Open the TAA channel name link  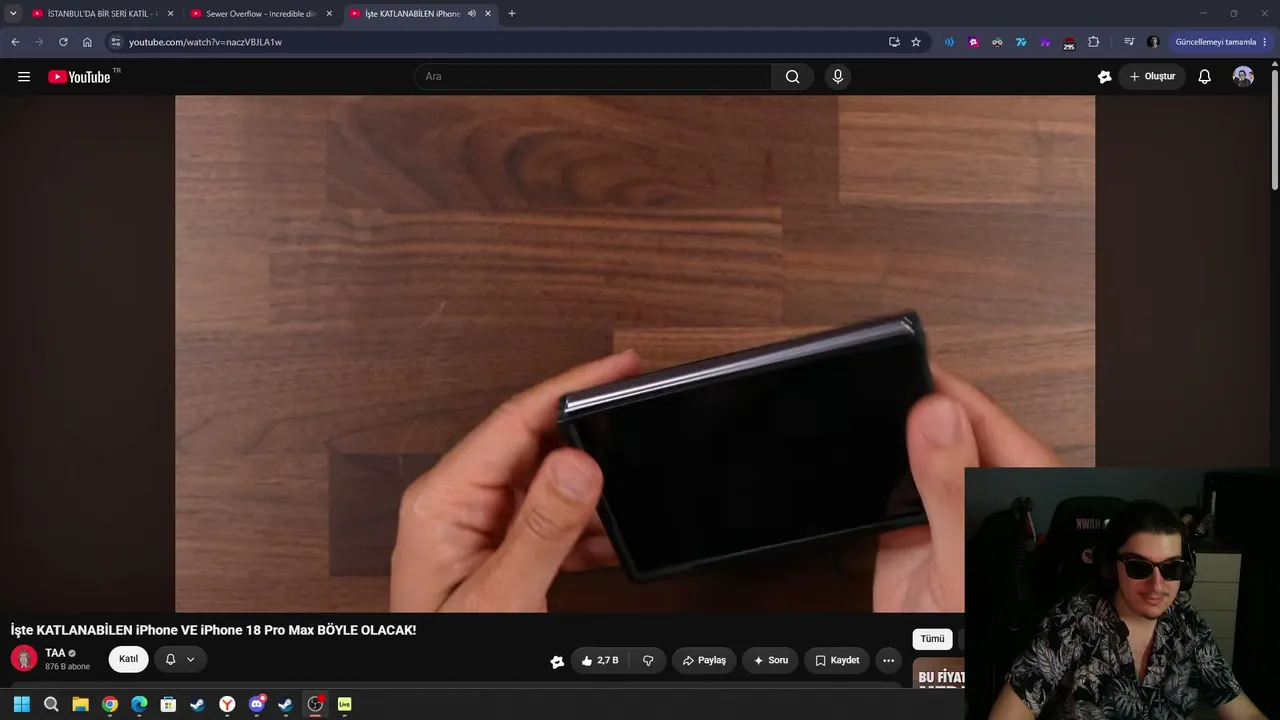tap(55, 653)
